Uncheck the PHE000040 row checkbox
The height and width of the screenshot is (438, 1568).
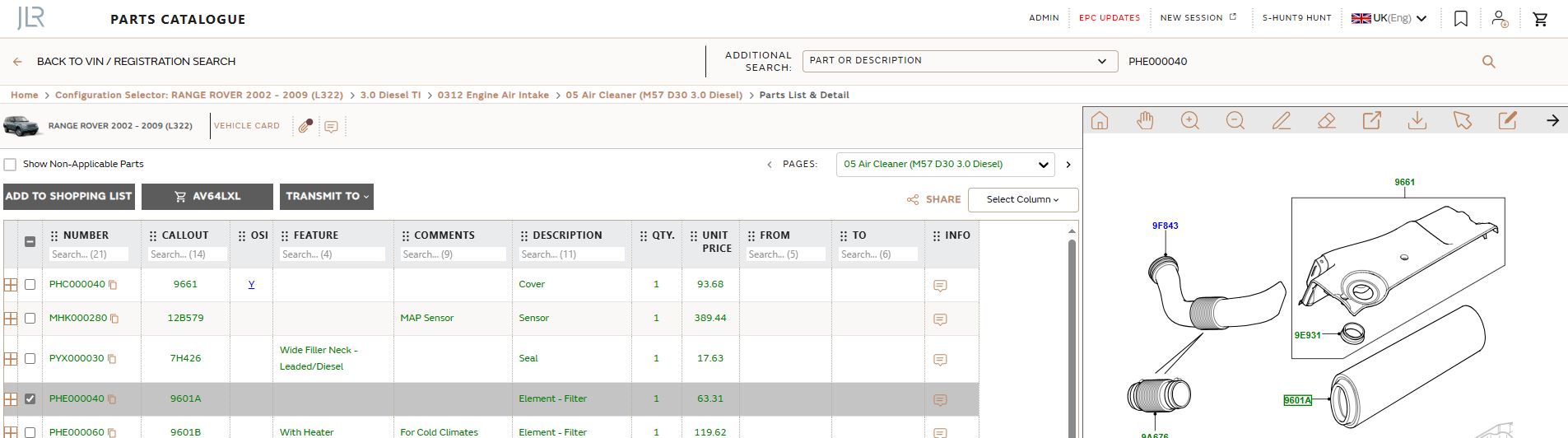click(x=30, y=398)
